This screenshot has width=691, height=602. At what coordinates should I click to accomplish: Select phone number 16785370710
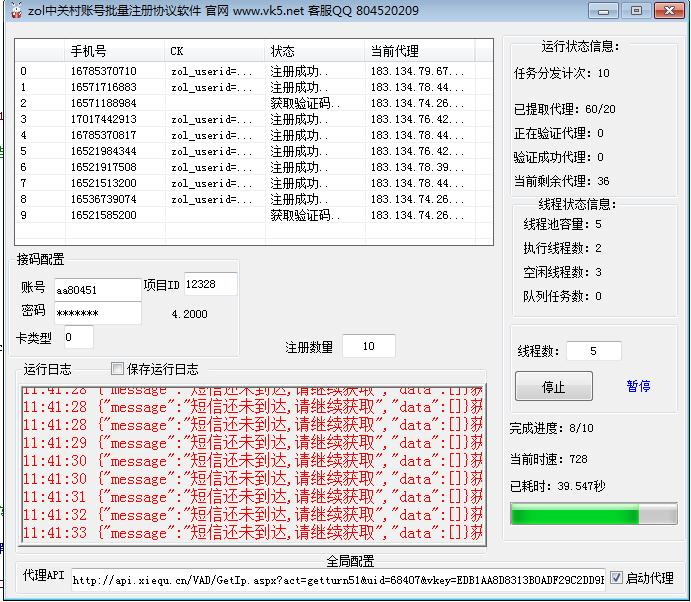click(104, 71)
